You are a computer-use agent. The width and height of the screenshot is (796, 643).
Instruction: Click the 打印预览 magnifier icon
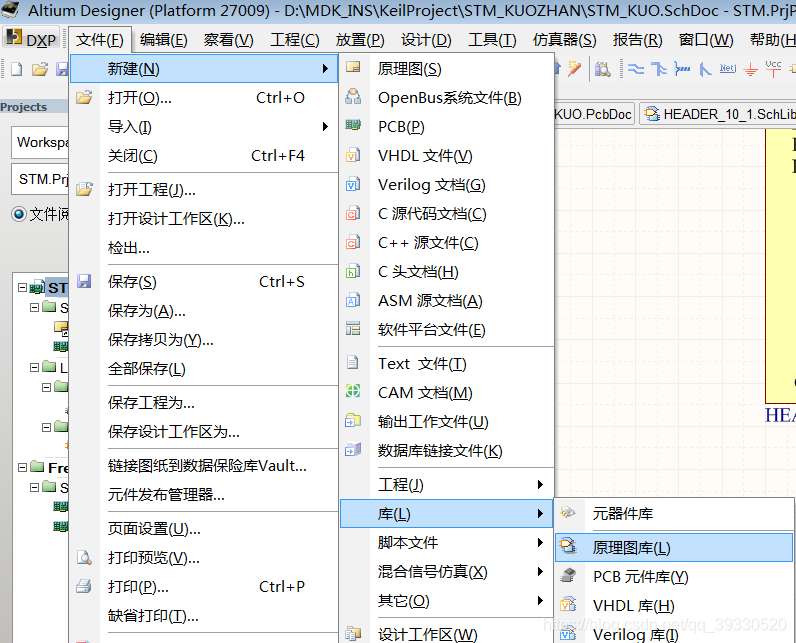point(84,558)
